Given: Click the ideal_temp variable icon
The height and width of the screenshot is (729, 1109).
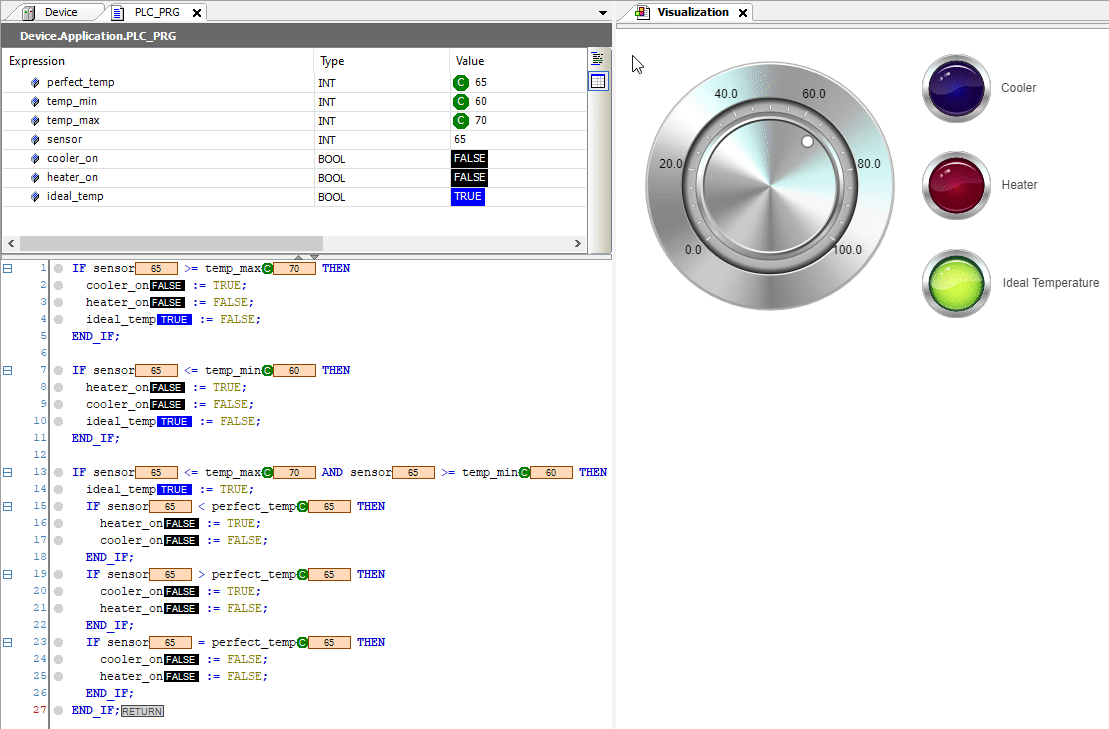Looking at the screenshot, I should pyautogui.click(x=35, y=197).
